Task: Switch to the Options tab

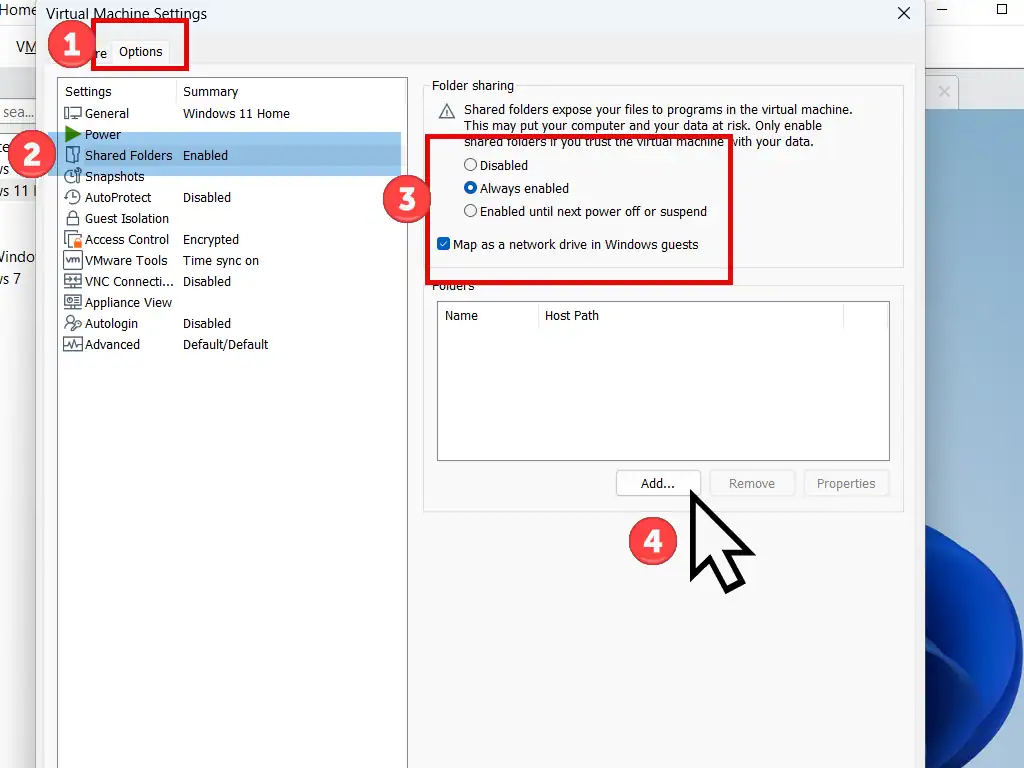Action: point(140,52)
